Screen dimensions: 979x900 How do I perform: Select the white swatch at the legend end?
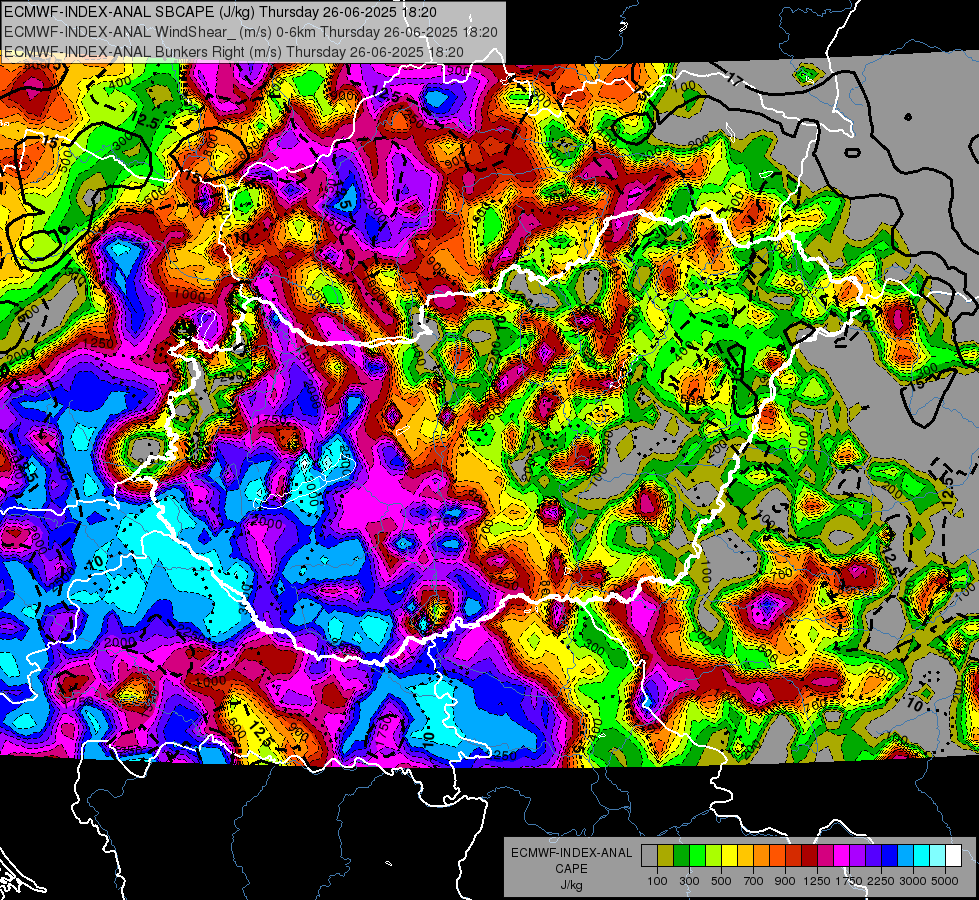coord(953,856)
